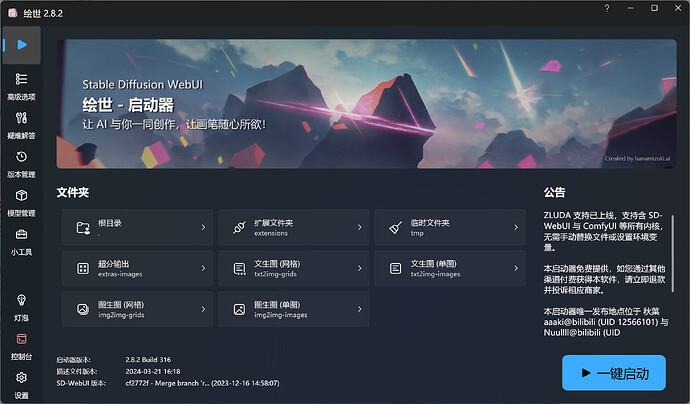Click the 图生图 (单图) picture icon
This screenshot has height=404, width=690.
pos(239,309)
